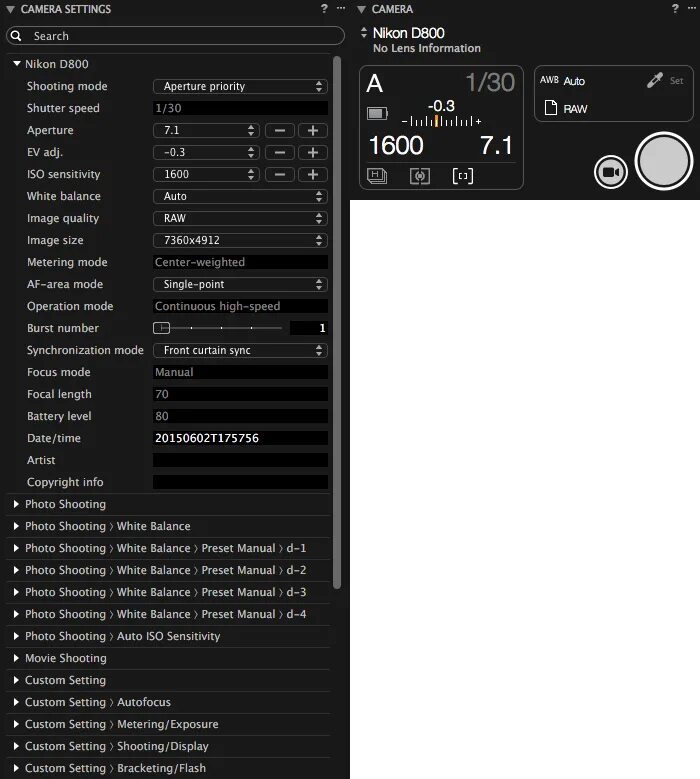Collapse the Nikon D800 settings group
700x779 pixels.
[16, 64]
